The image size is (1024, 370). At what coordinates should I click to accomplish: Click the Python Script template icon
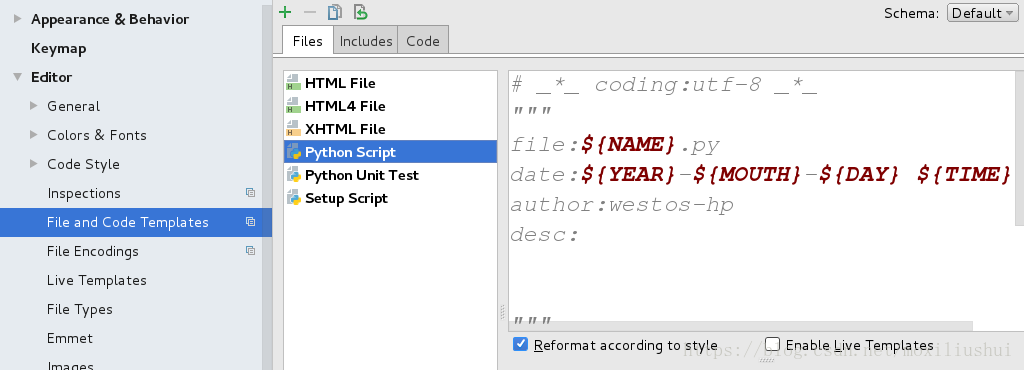click(293, 152)
